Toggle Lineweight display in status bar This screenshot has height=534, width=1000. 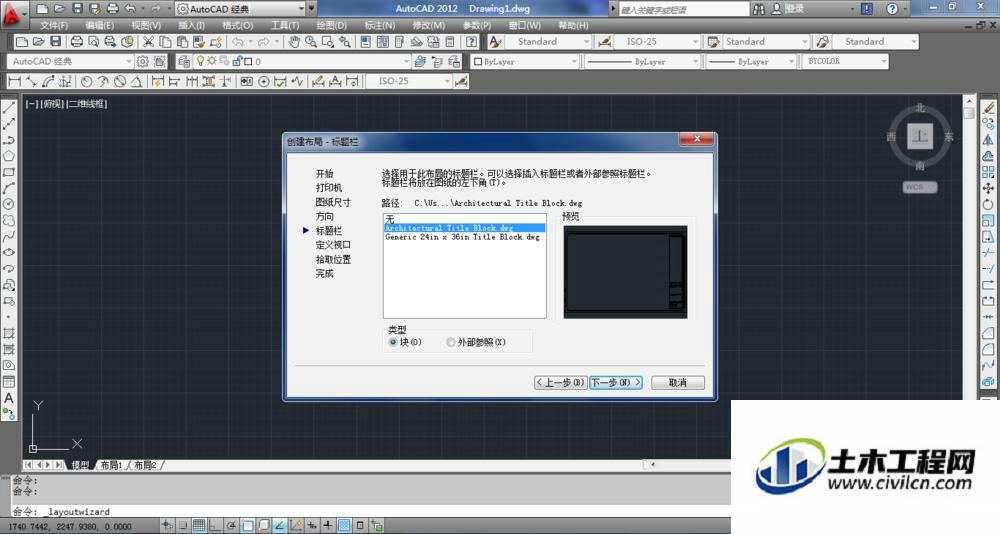pos(328,526)
